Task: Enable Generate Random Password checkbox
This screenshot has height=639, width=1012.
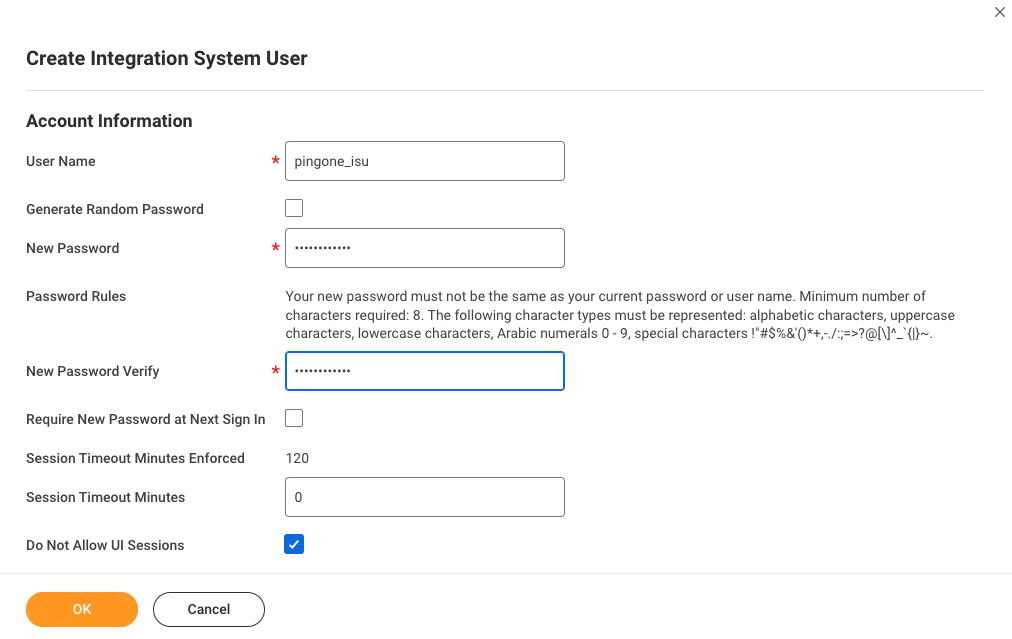Action: point(294,208)
